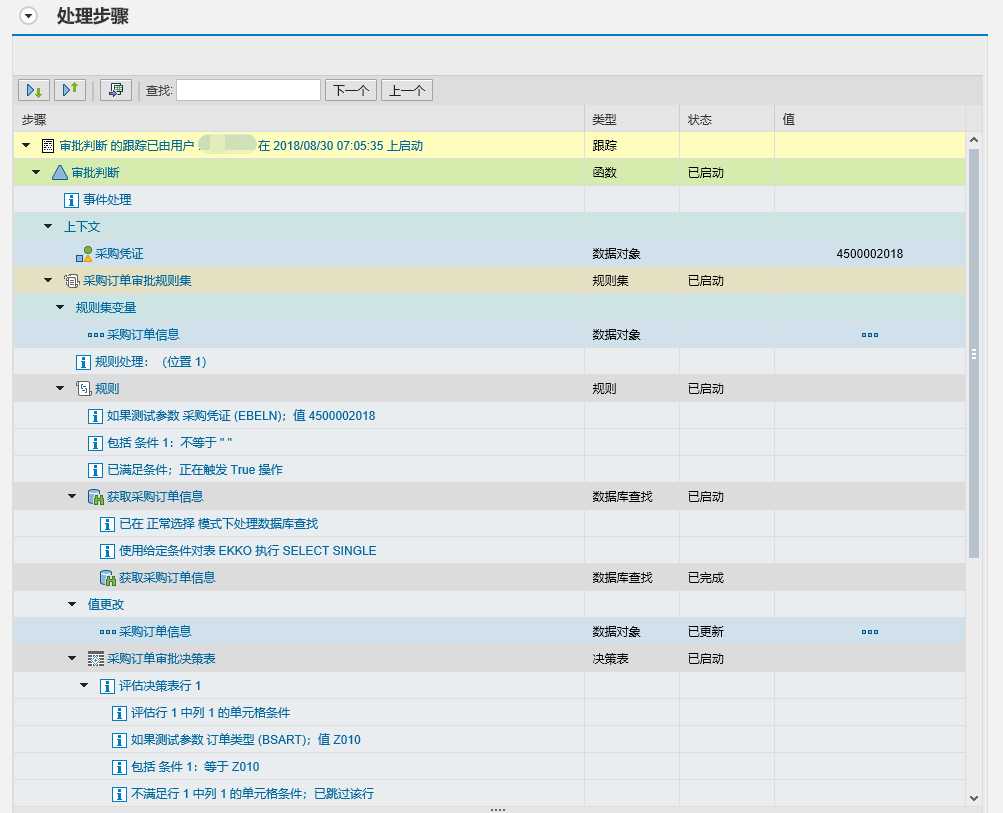The height and width of the screenshot is (813, 1003).
Task: Click the data object icon beside 采购凭证
Action: coord(84,254)
